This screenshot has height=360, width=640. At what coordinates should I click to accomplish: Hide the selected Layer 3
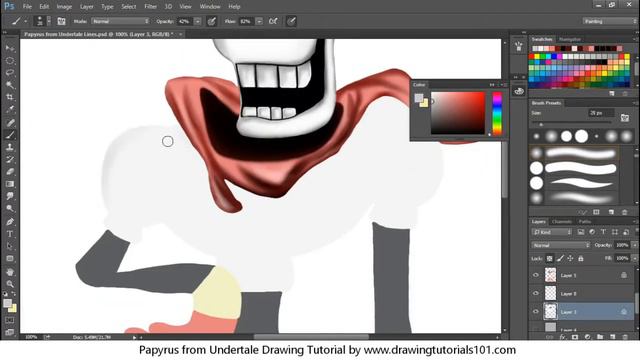click(536, 311)
